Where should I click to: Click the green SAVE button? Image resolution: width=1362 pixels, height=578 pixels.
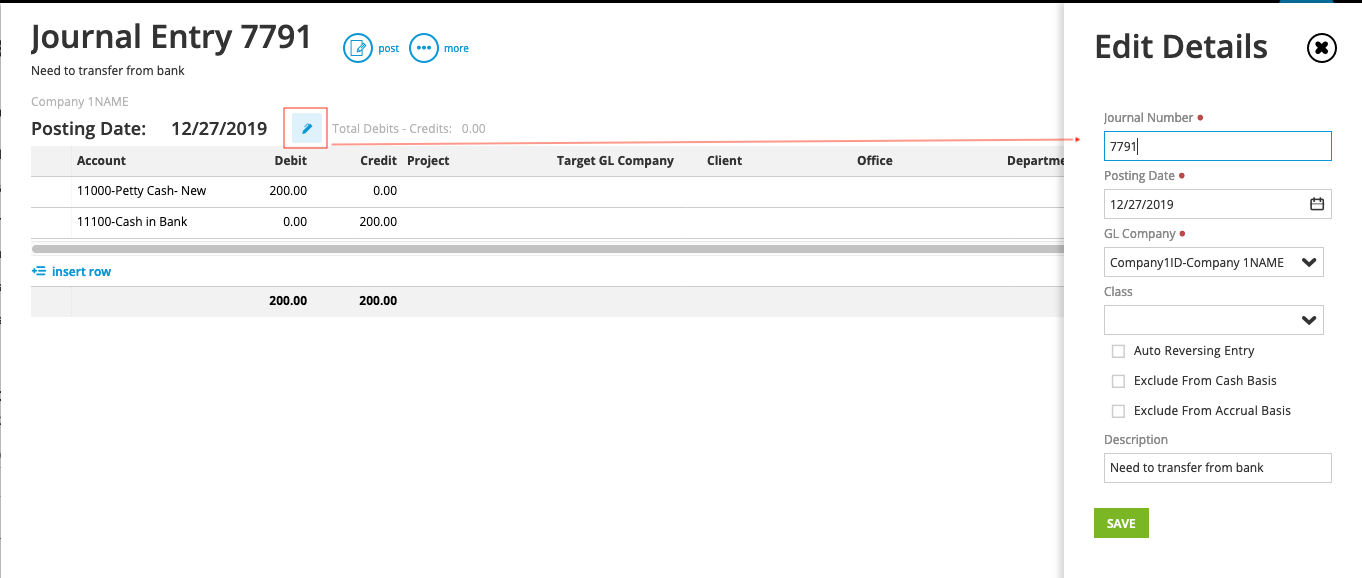coord(1121,523)
